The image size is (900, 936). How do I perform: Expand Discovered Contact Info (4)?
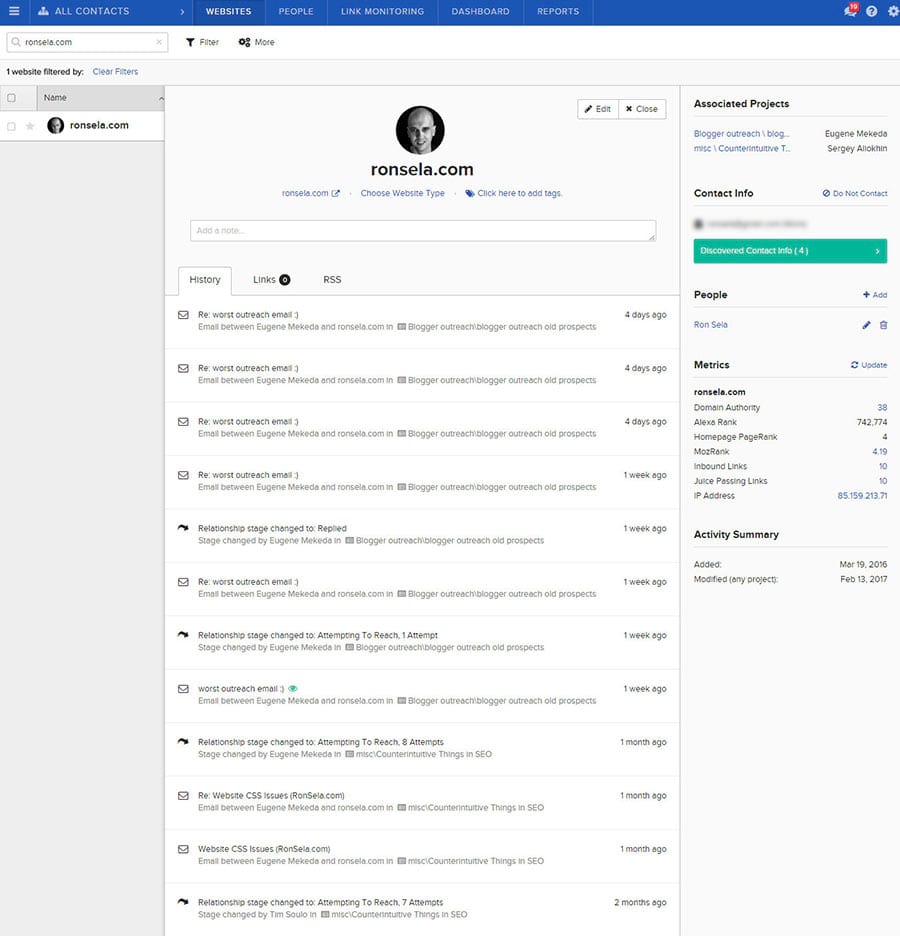click(x=790, y=251)
